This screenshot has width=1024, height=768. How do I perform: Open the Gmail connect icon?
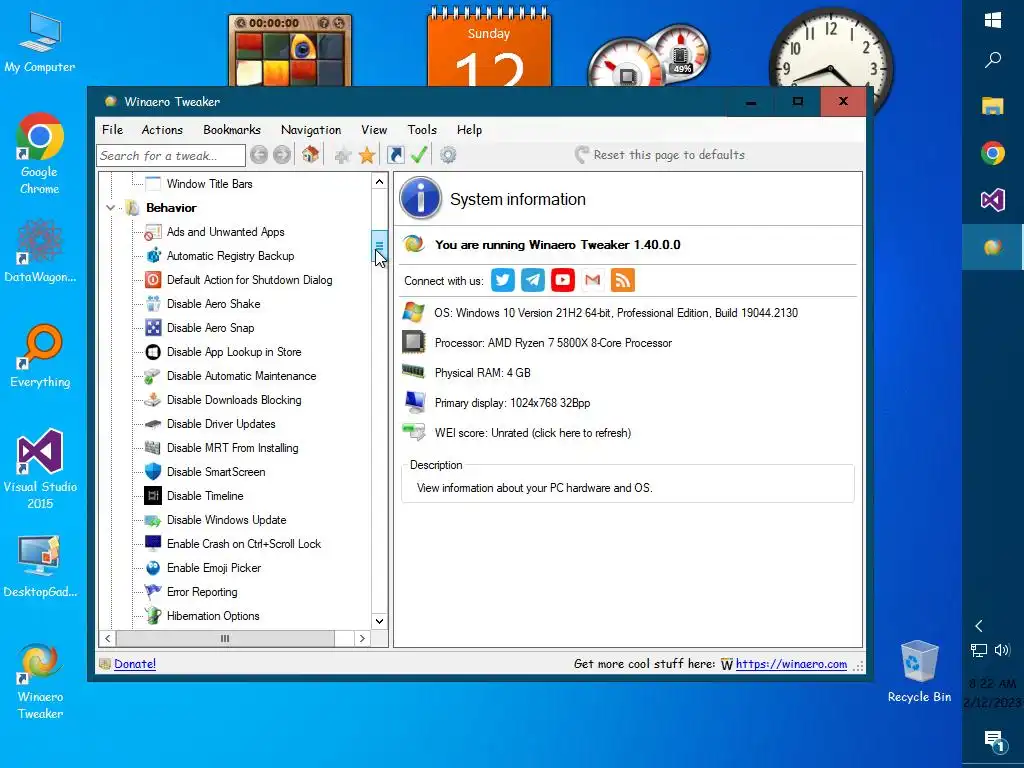click(x=592, y=280)
